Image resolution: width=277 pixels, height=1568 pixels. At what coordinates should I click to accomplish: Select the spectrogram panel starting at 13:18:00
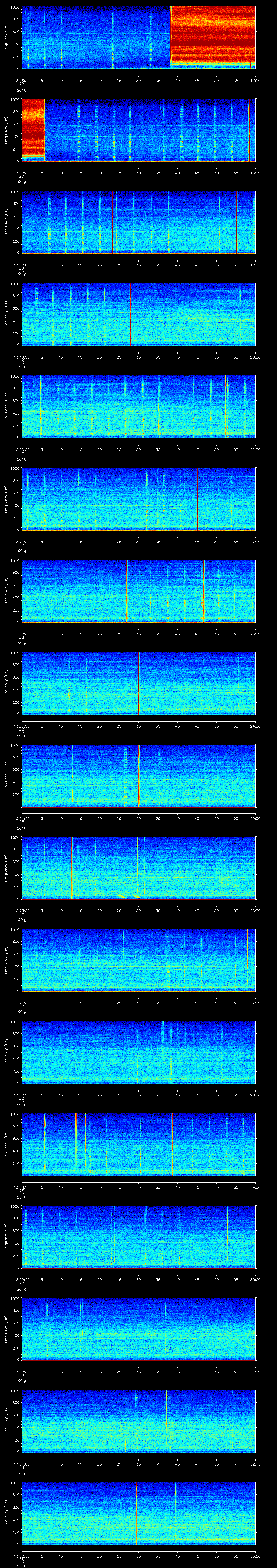coord(139,222)
